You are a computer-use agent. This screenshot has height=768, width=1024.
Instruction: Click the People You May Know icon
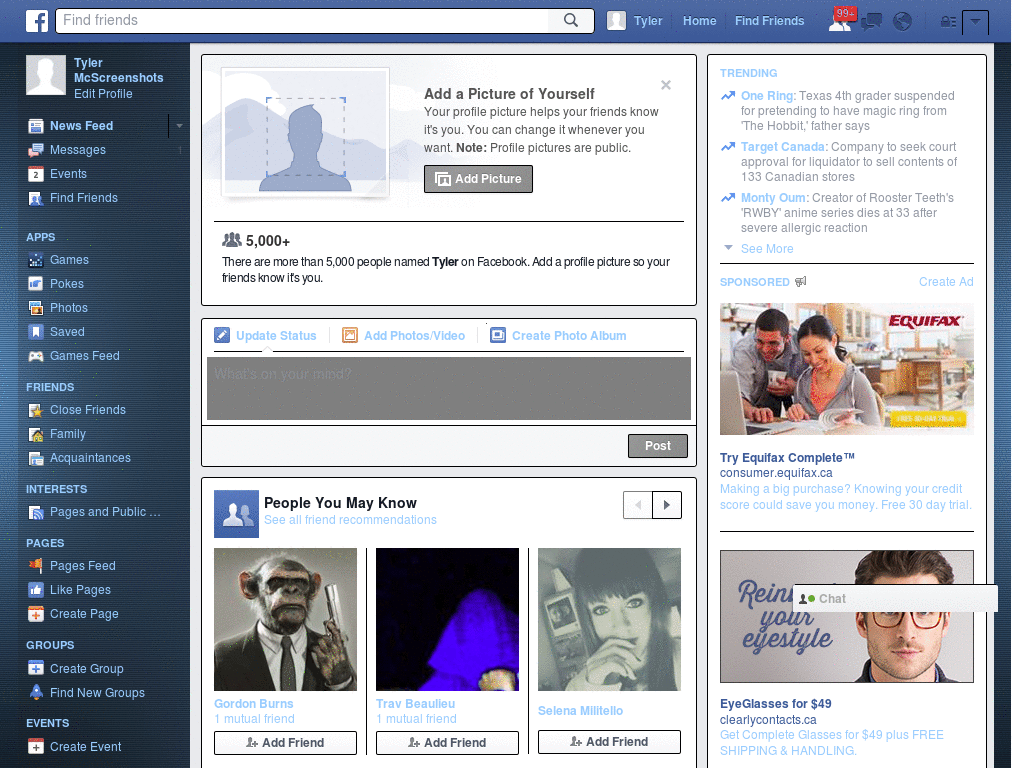coord(236,514)
